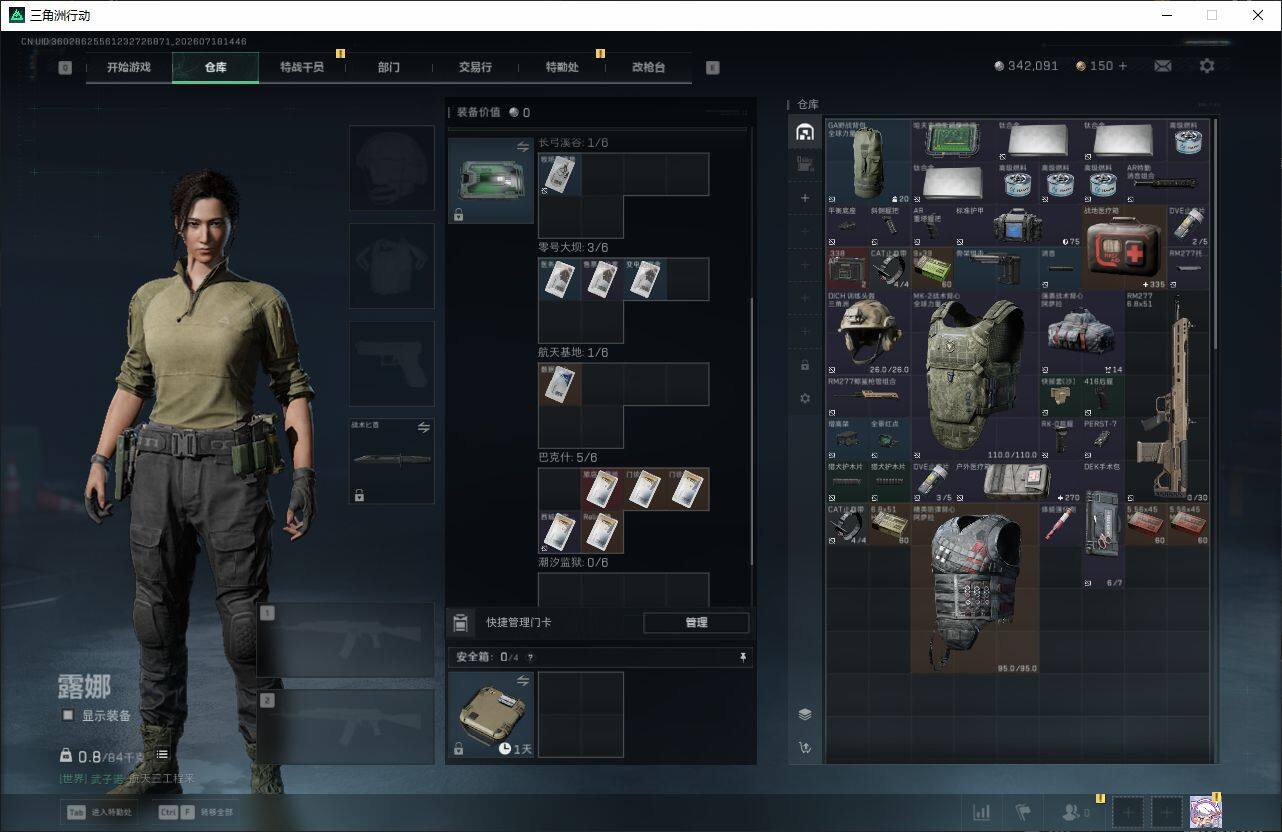
Task: Click the 342,091 currency balance
Action: pyautogui.click(x=1032, y=66)
